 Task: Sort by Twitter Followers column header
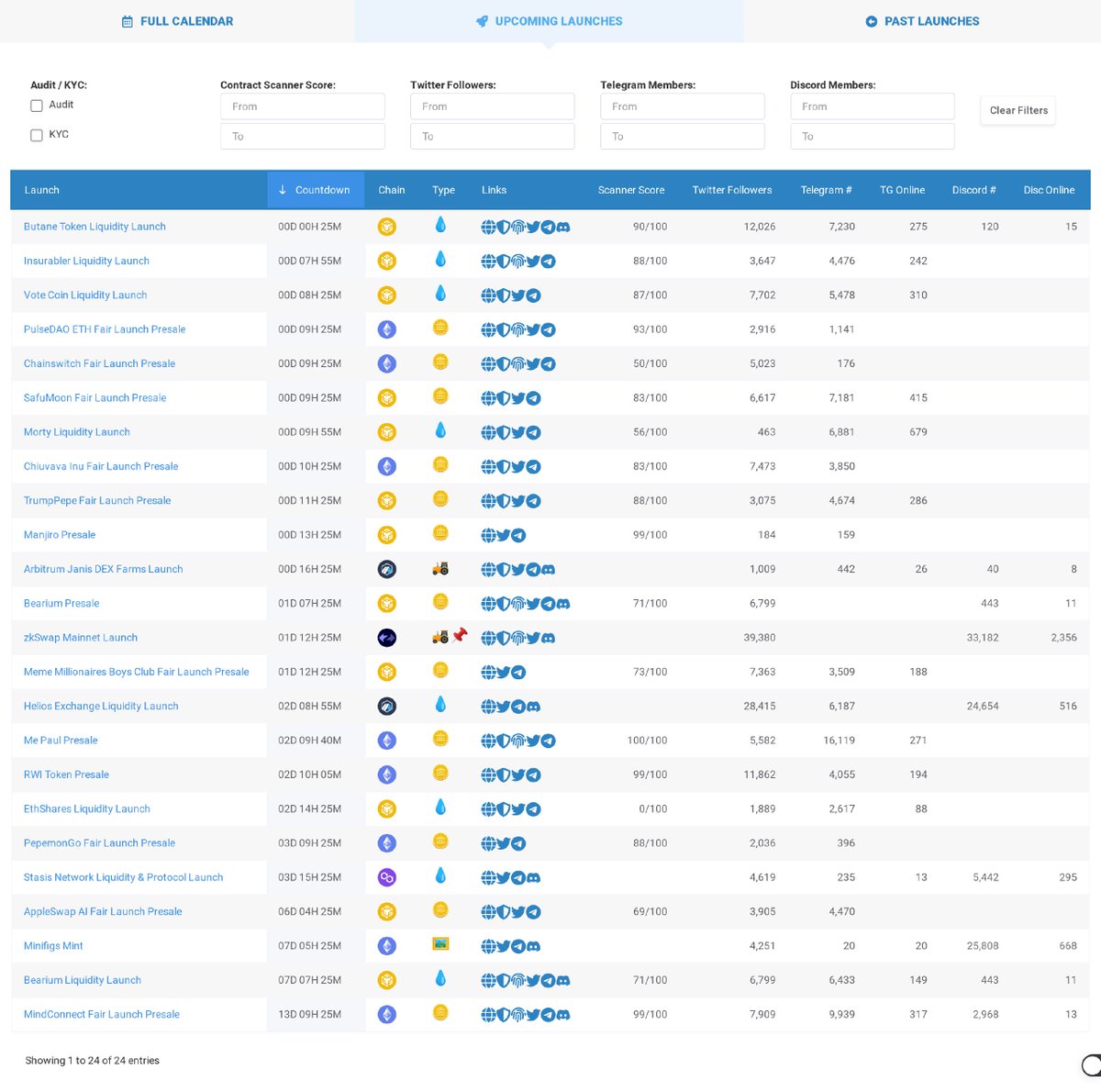[x=732, y=190]
